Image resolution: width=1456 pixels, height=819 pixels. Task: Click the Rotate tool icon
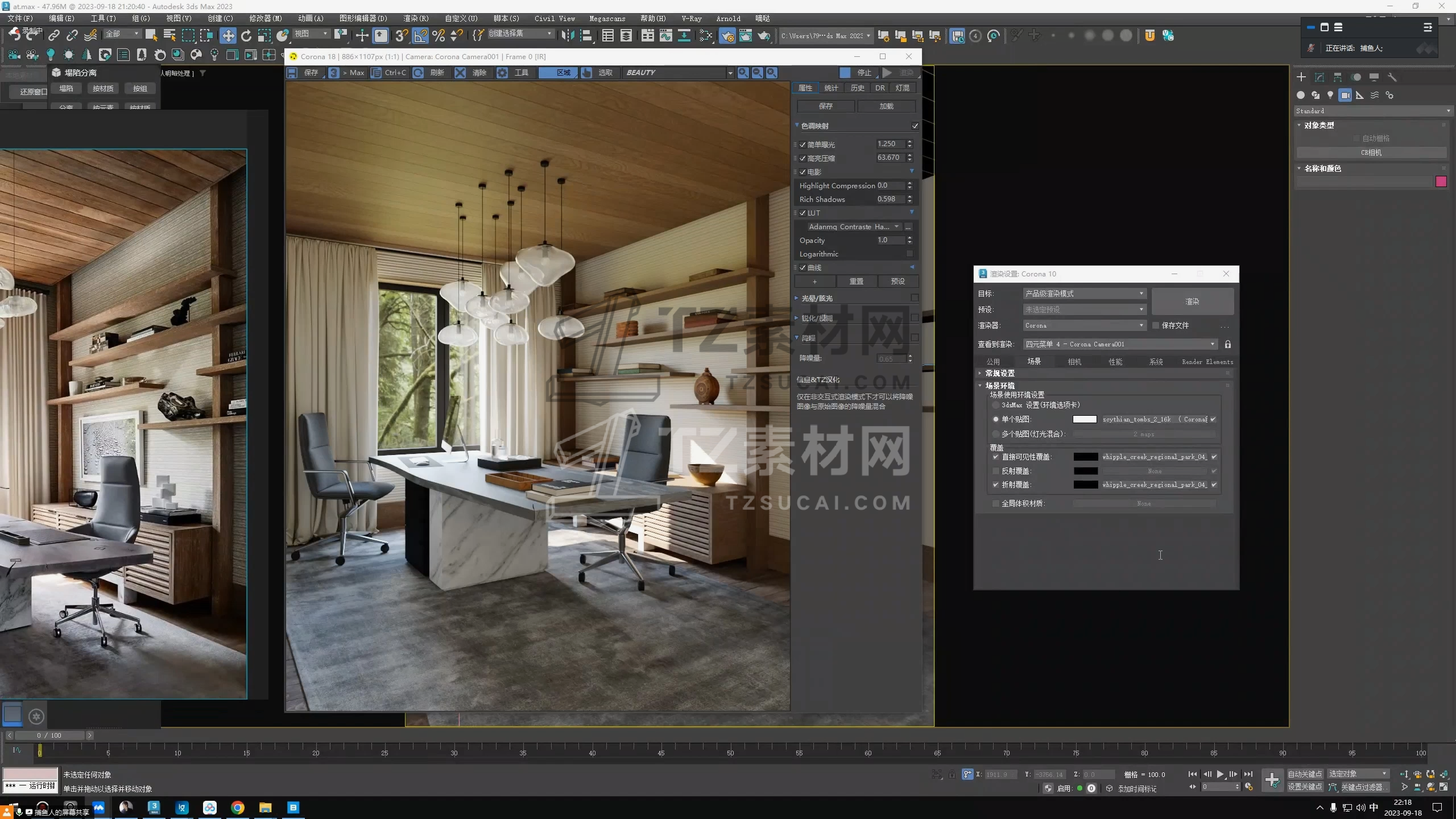246,36
